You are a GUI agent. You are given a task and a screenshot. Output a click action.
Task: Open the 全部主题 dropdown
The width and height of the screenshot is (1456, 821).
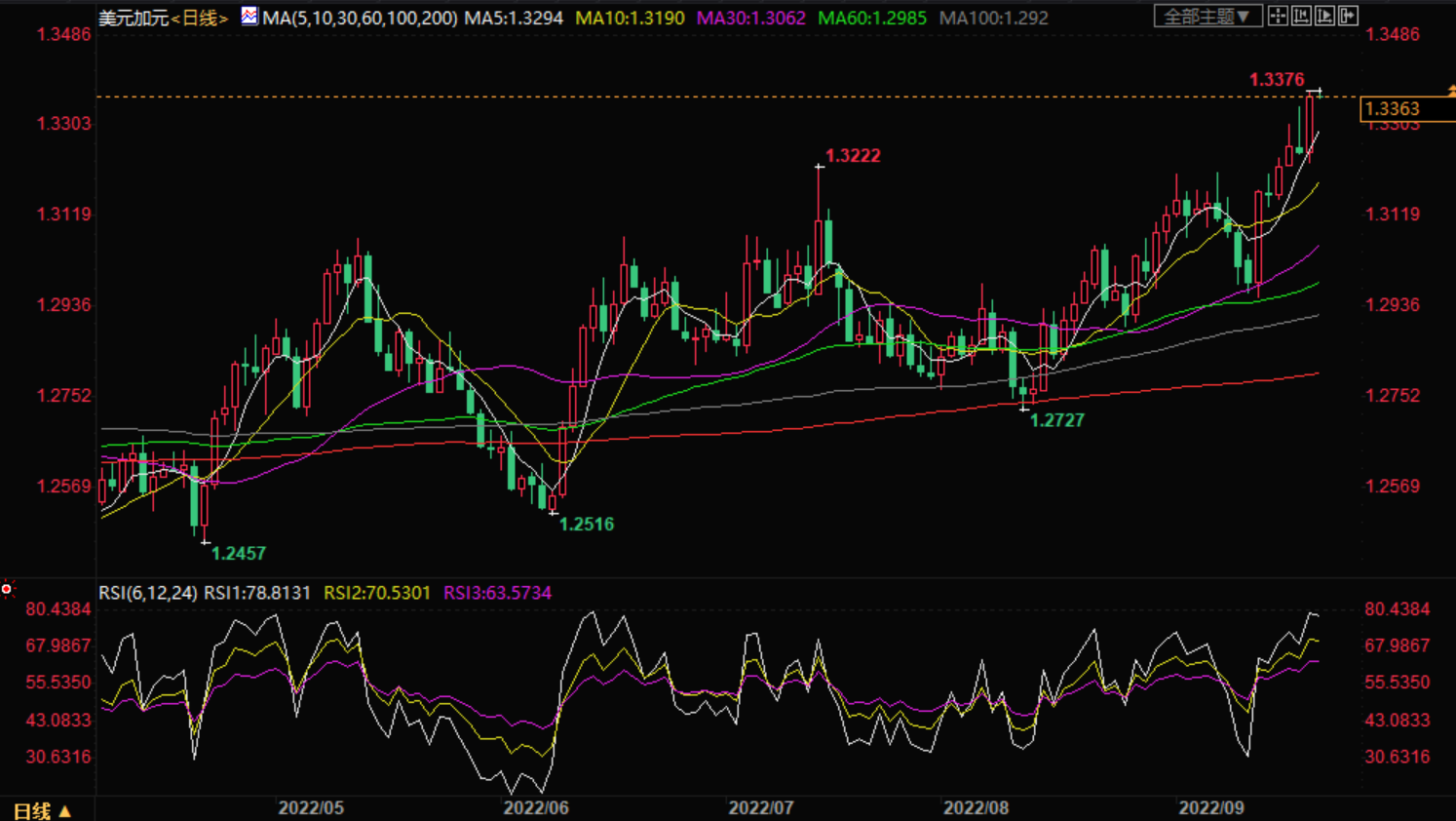click(x=1207, y=16)
